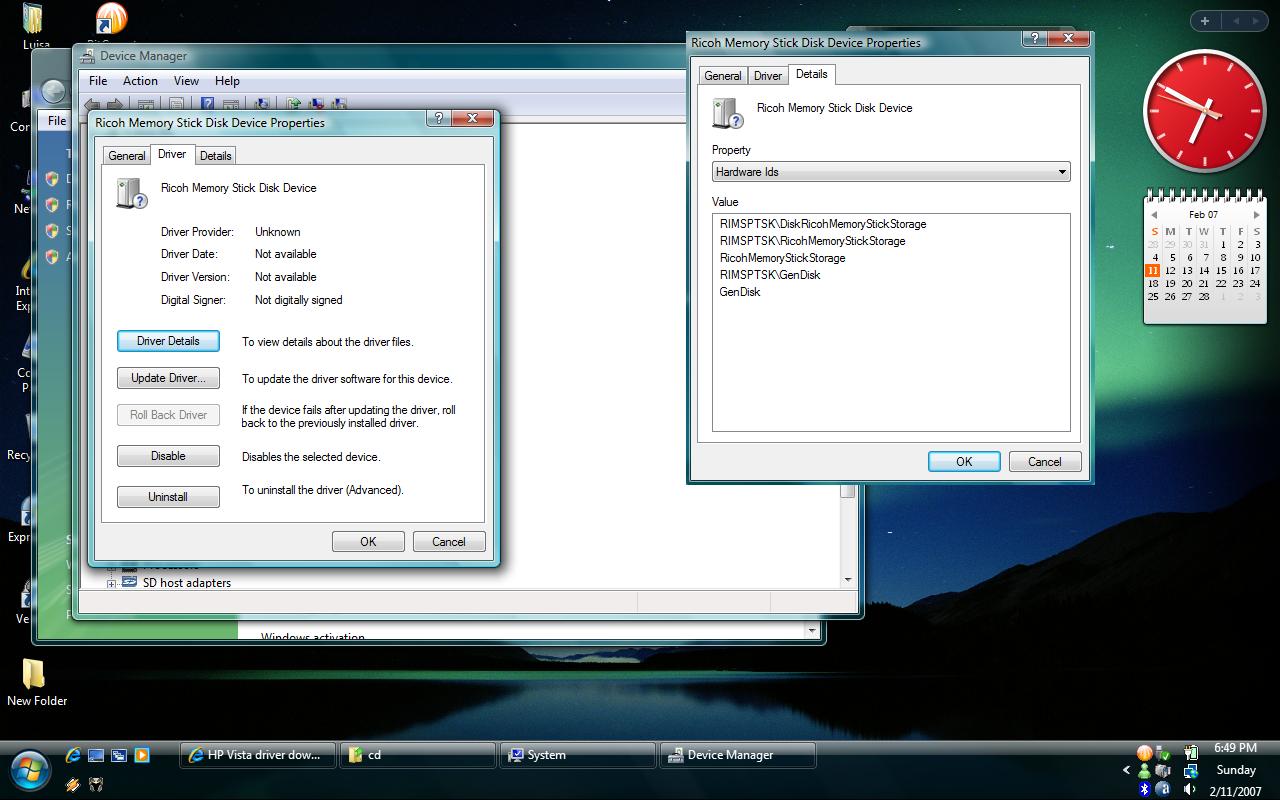Image resolution: width=1280 pixels, height=800 pixels.
Task: Select Details tab in right properties dialog
Action: pos(811,74)
